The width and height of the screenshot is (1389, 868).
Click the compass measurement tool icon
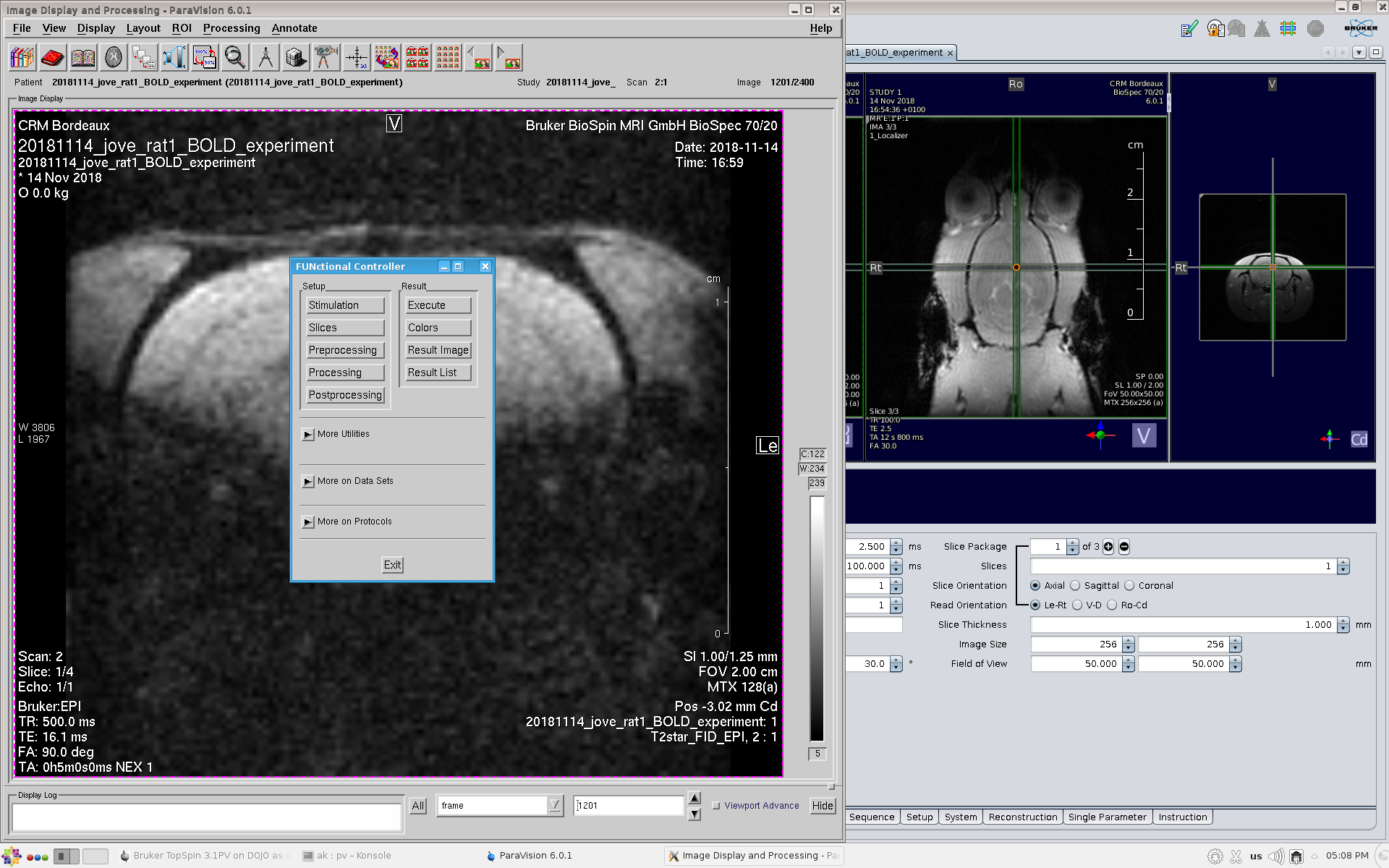click(x=266, y=57)
